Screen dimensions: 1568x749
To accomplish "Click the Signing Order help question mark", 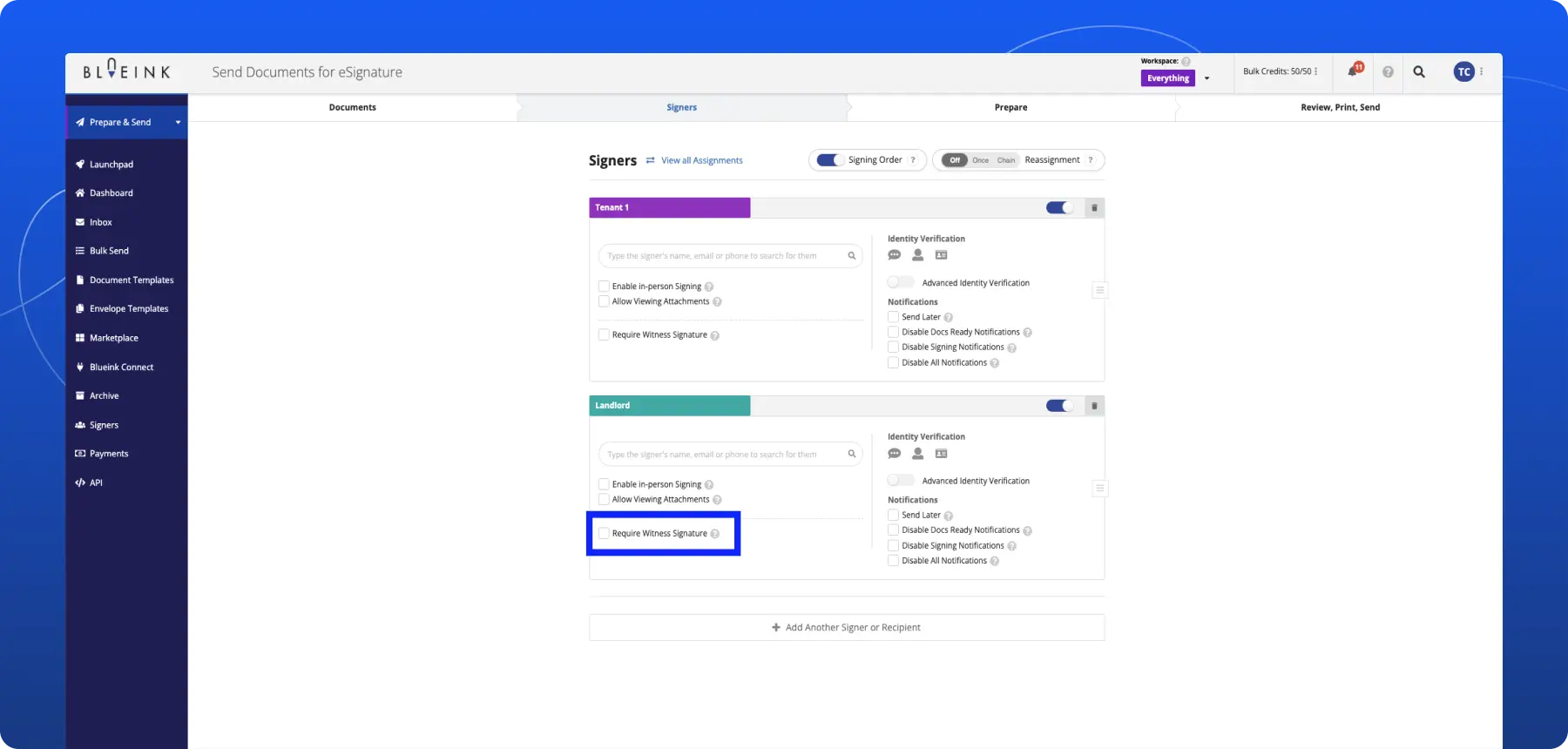I will tap(913, 160).
